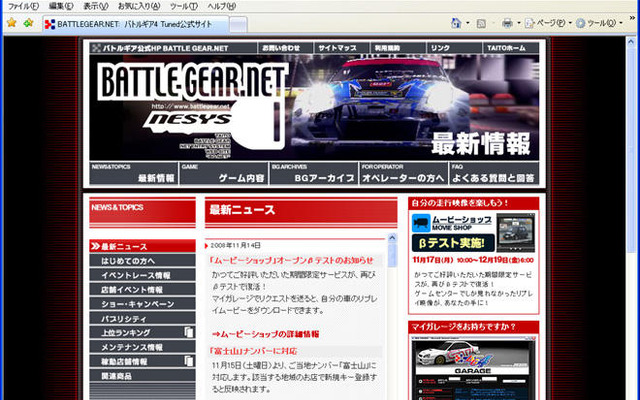Open the 「富士山」ナンバーに対応 headline
Viewport: 640px width, 400px height.
point(253,351)
